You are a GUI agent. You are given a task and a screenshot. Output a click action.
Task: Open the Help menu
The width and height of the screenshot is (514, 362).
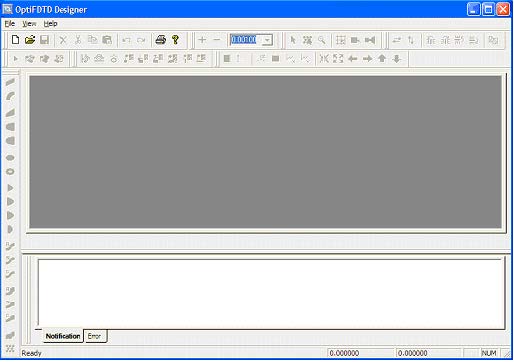(x=50, y=24)
